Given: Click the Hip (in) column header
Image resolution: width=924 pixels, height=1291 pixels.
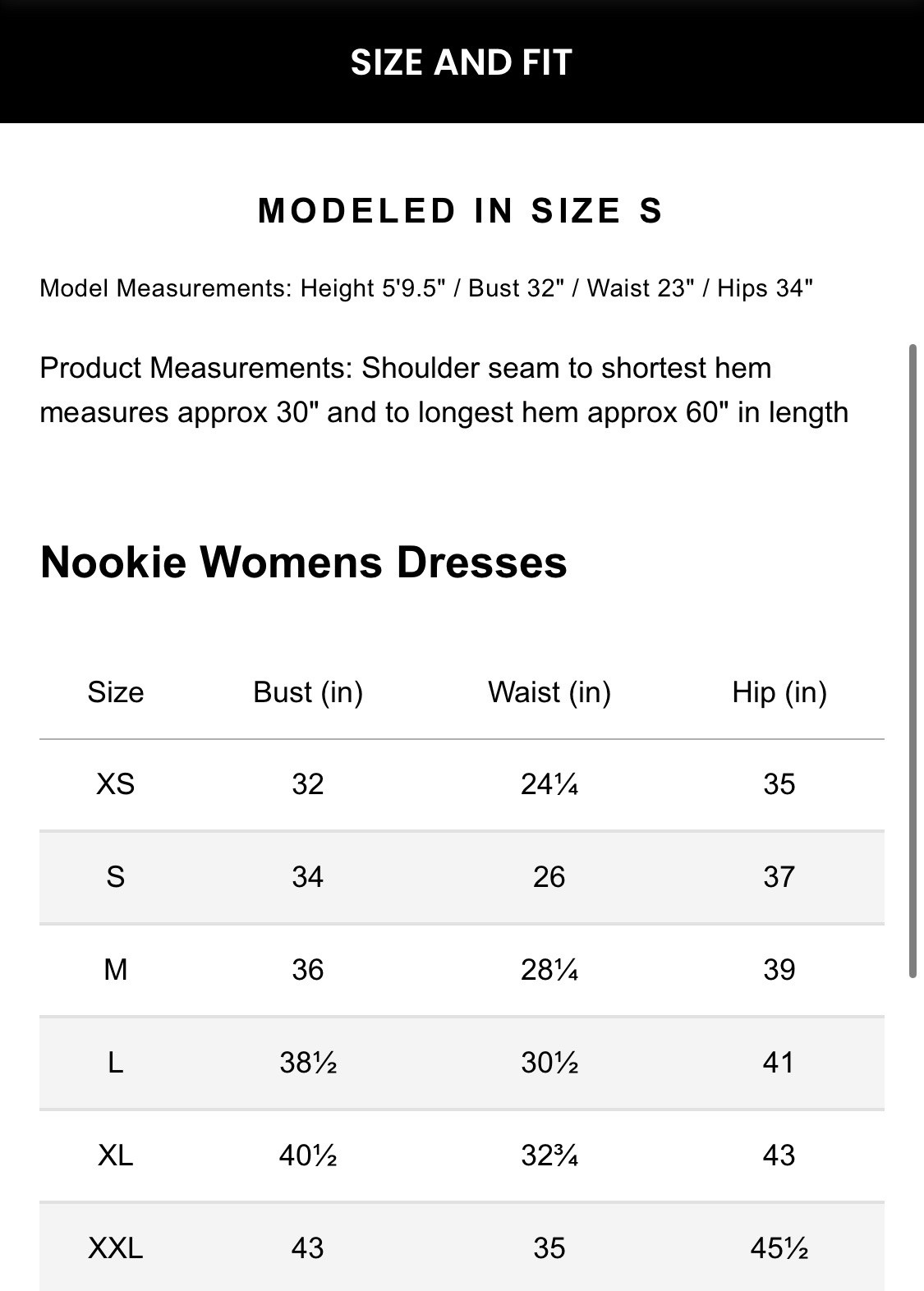Looking at the screenshot, I should 779,692.
